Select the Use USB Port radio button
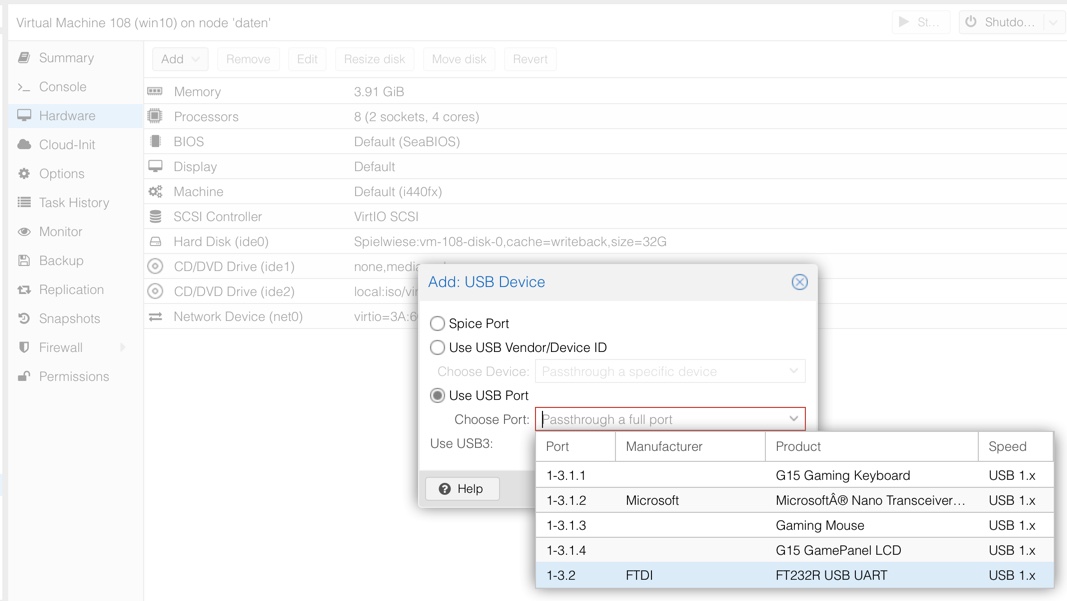The width and height of the screenshot is (1067, 601). (x=437, y=396)
